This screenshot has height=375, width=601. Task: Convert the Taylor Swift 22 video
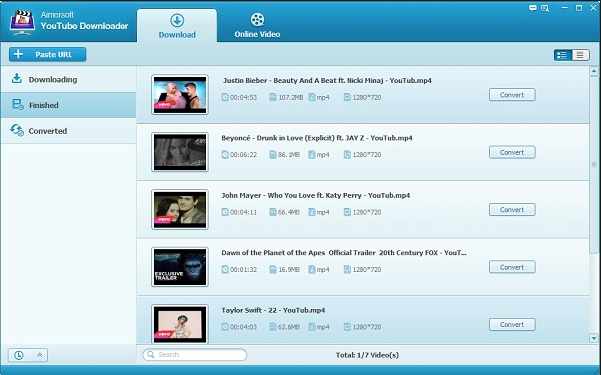click(x=512, y=324)
